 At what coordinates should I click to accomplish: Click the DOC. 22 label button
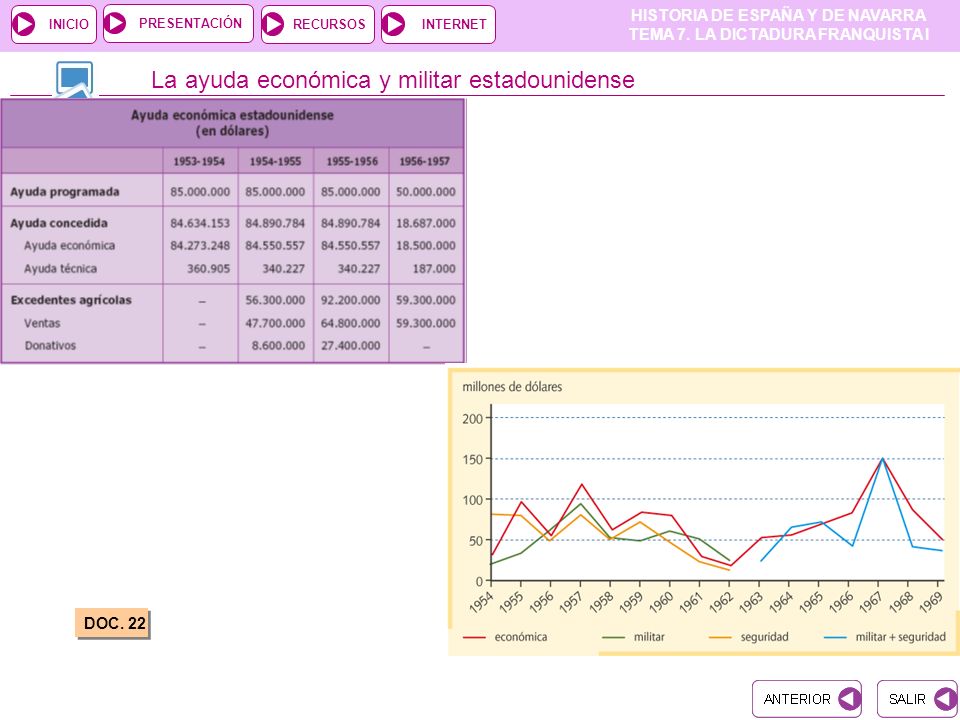coord(113,623)
